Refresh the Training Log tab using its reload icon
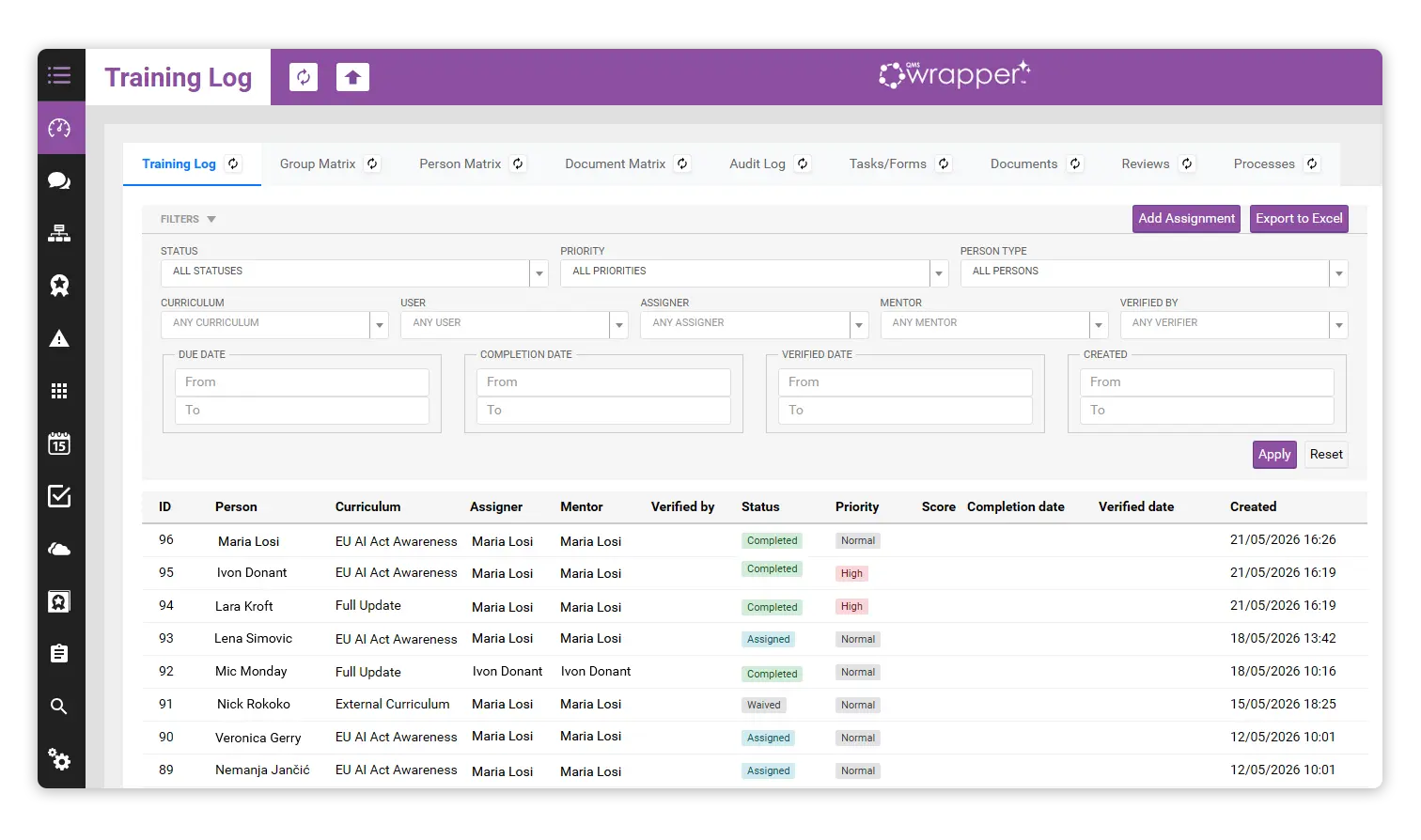The height and width of the screenshot is (840, 1421). click(233, 163)
